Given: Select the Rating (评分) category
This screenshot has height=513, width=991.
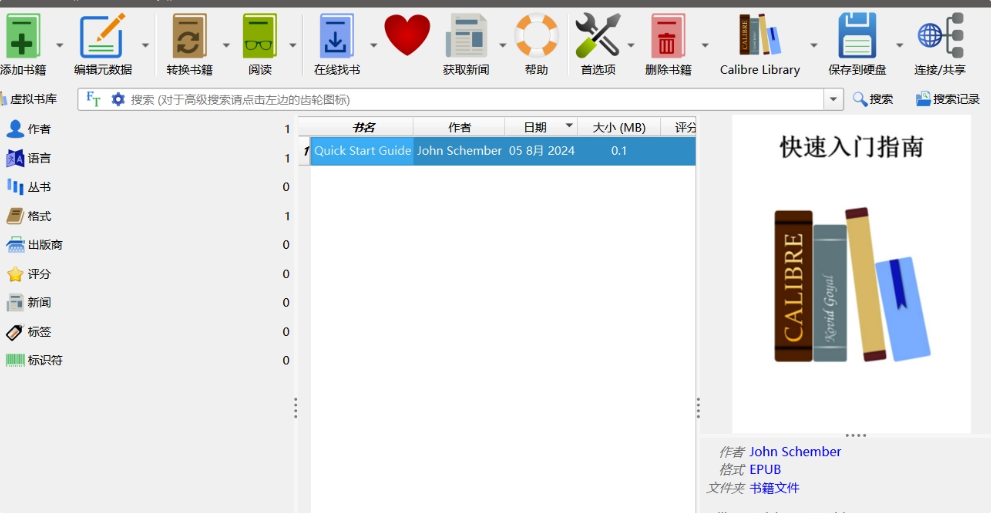Looking at the screenshot, I should tap(147, 274).
